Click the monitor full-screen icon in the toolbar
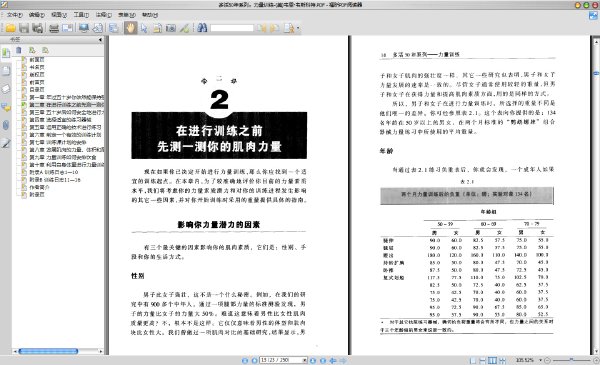This screenshot has height=365, width=600. [x=84, y=28]
